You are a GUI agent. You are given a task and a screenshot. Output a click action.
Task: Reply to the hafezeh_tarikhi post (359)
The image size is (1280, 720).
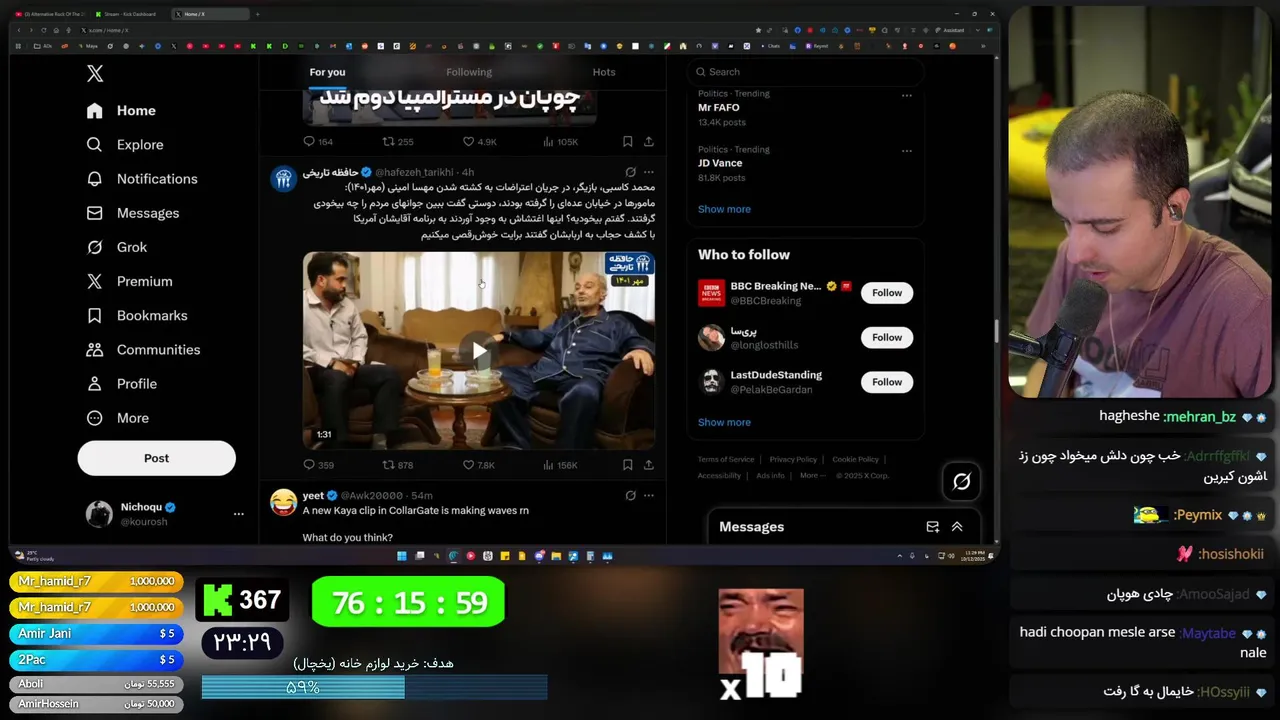pyautogui.click(x=319, y=465)
